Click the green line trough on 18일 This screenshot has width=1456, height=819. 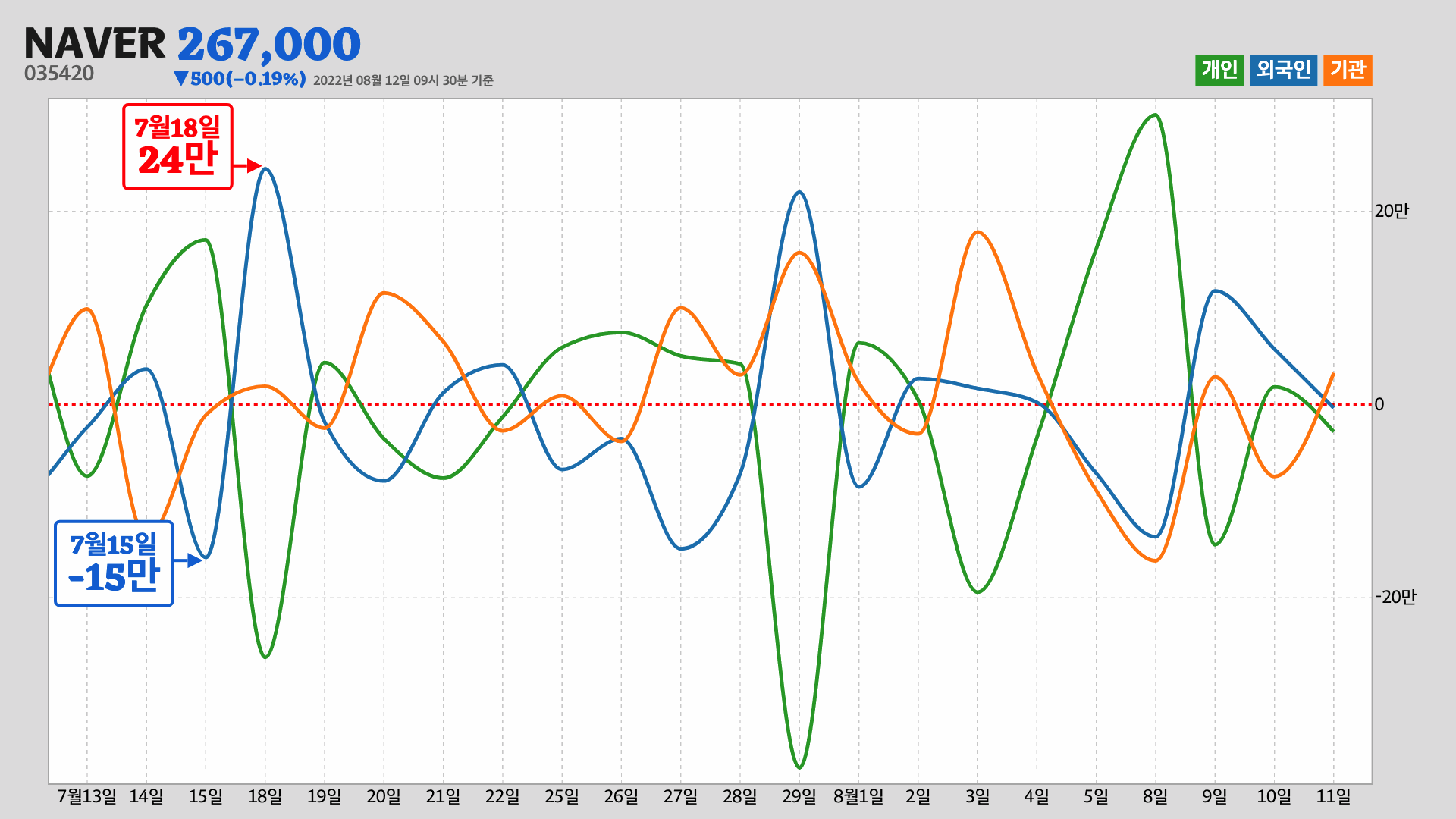(x=265, y=657)
